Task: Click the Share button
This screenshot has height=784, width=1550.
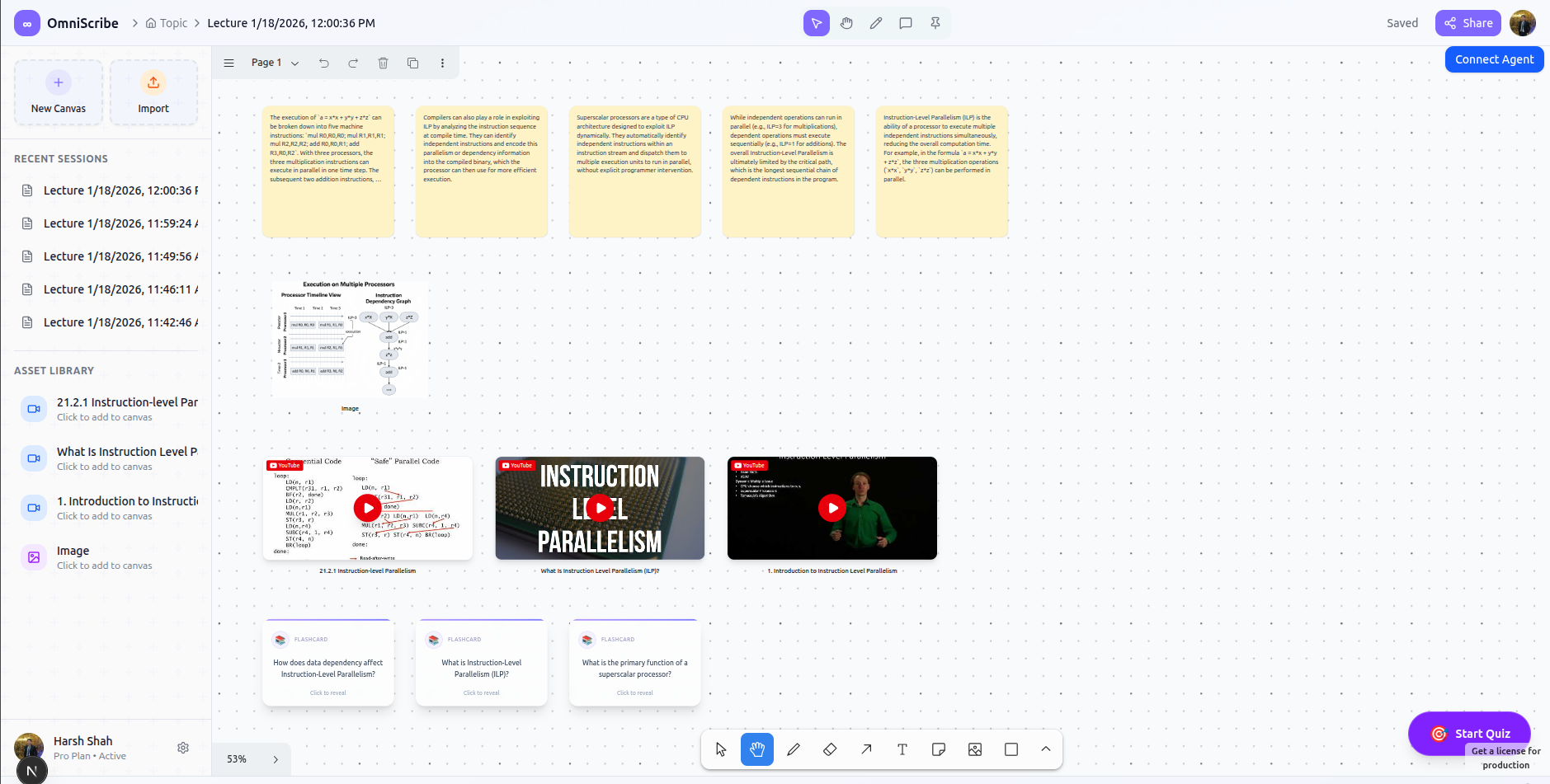Action: 1468,23
